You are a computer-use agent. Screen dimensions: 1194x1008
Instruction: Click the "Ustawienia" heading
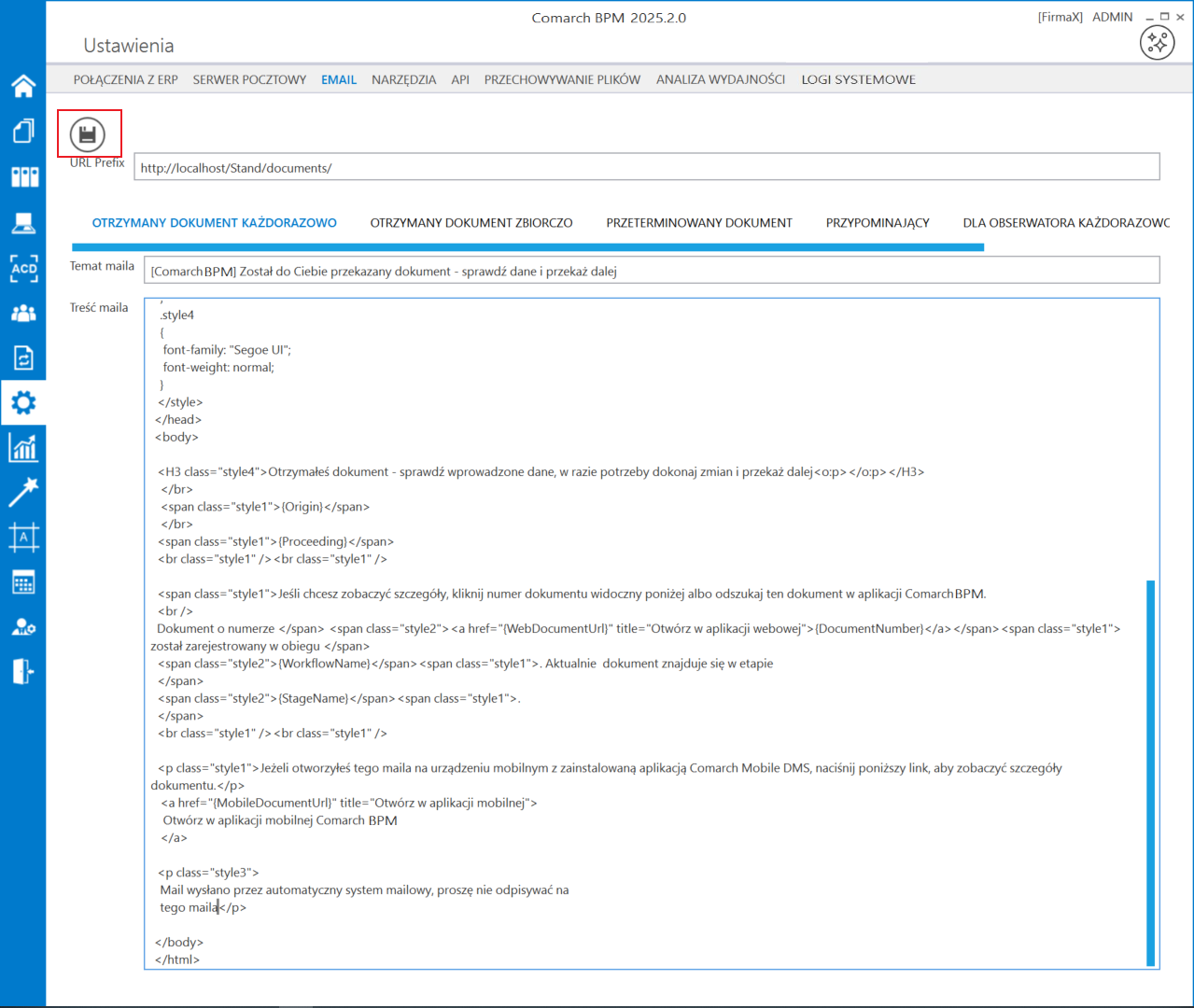coord(129,46)
